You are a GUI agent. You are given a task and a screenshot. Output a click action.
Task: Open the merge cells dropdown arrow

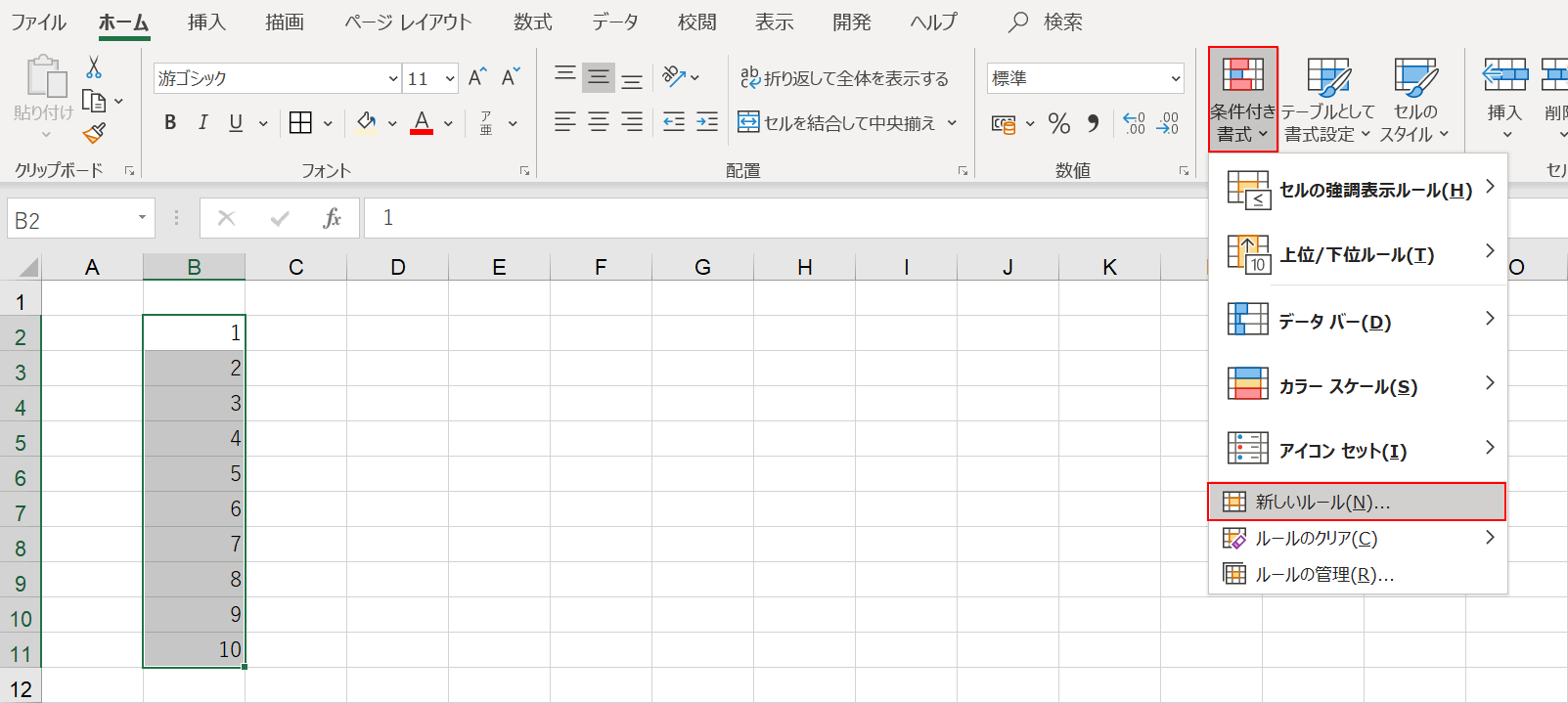pyautogui.click(x=952, y=123)
